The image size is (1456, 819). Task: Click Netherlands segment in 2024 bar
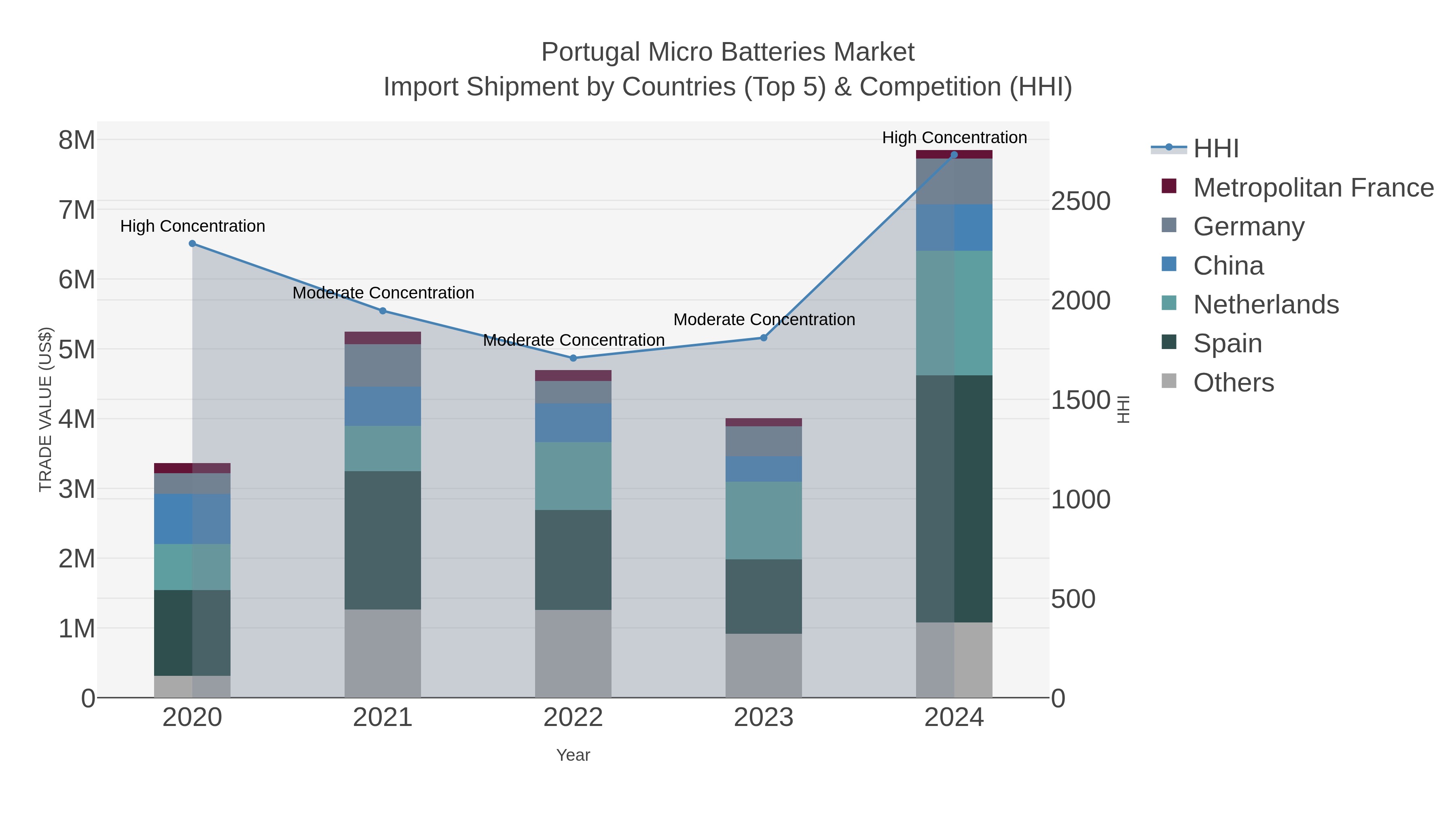(x=954, y=313)
